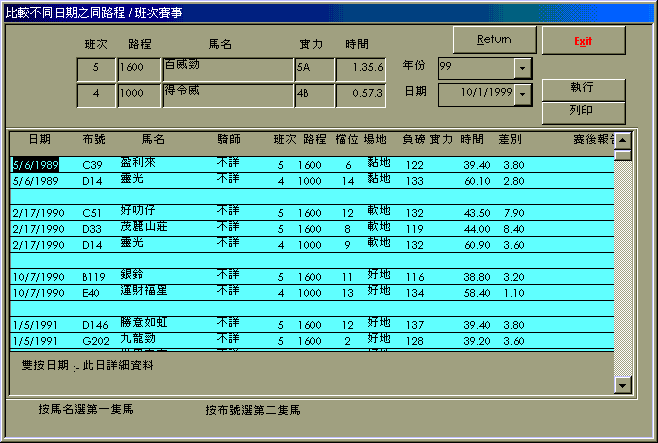Click label 按馬名選第一隻馬

click(86, 409)
